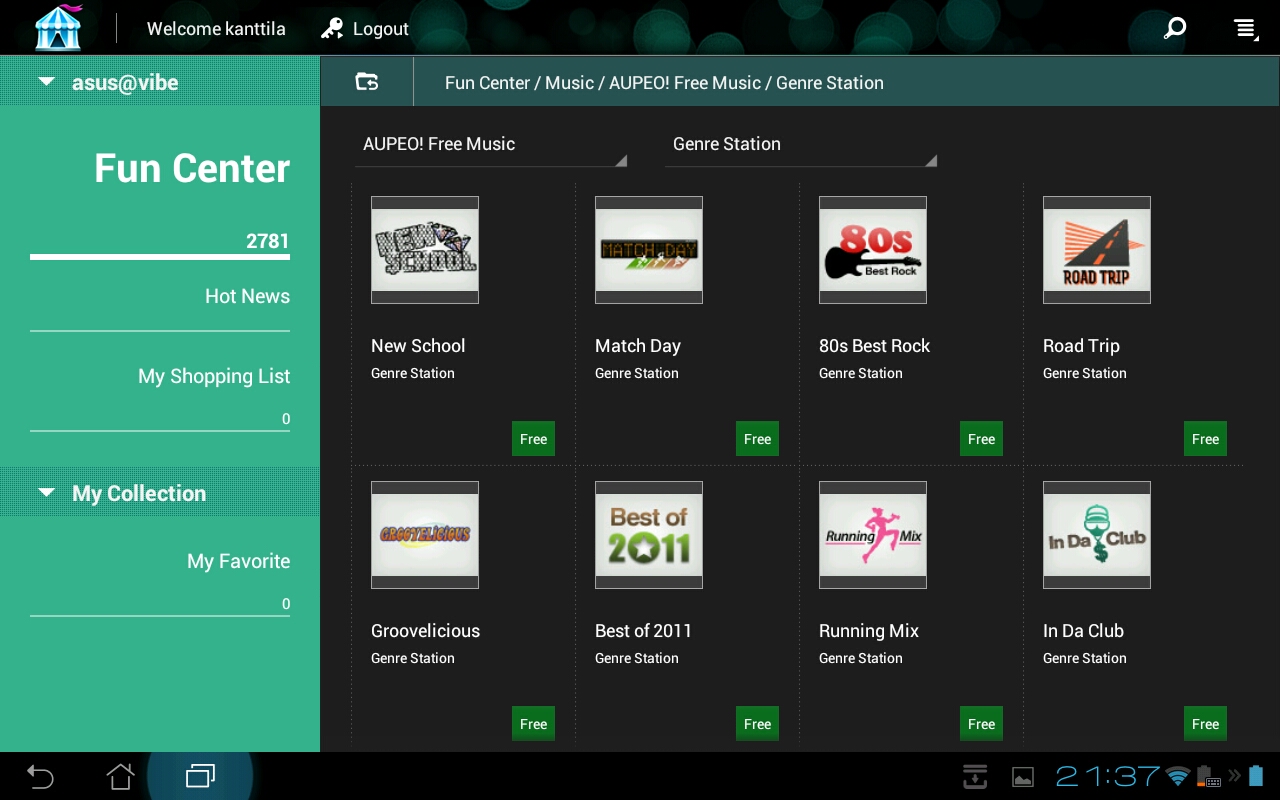
Task: Click the 0 count under My Favorite
Action: click(286, 604)
